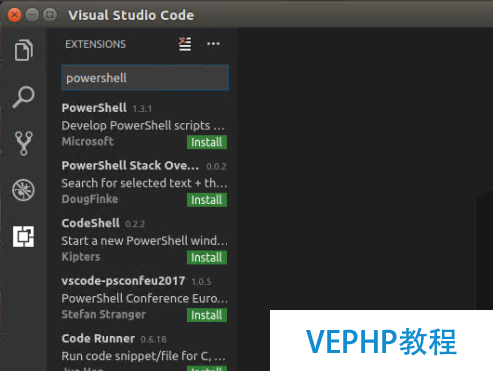This screenshot has width=493, height=371.
Task: Focus the powershell extensions search box
Action: [x=145, y=78]
